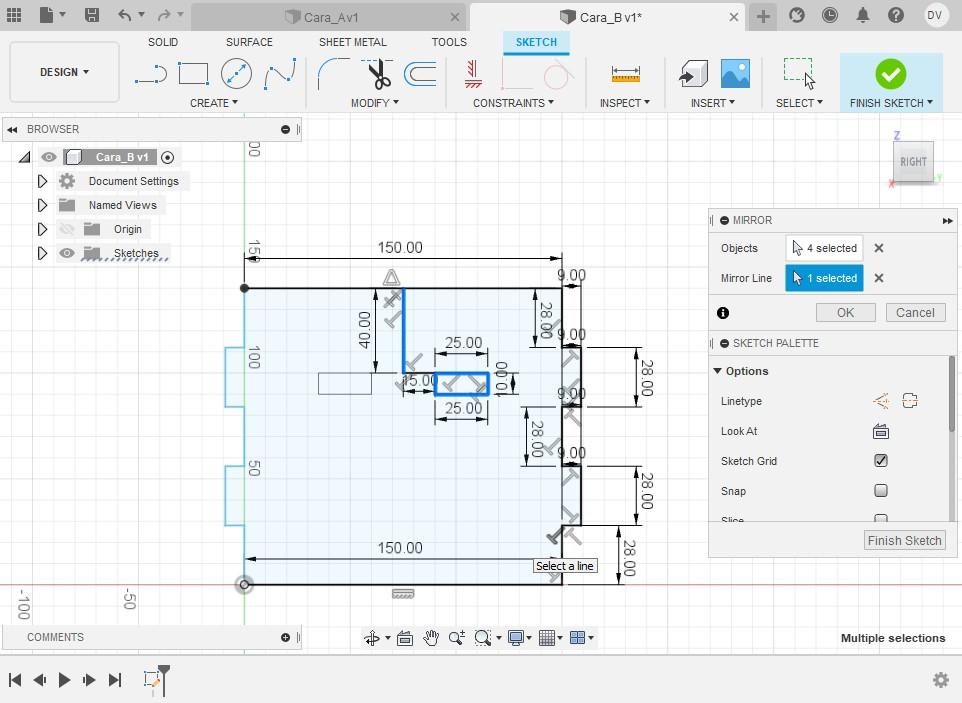Toggle visibility of Sketches folder
The height and width of the screenshot is (703, 962).
click(x=67, y=253)
